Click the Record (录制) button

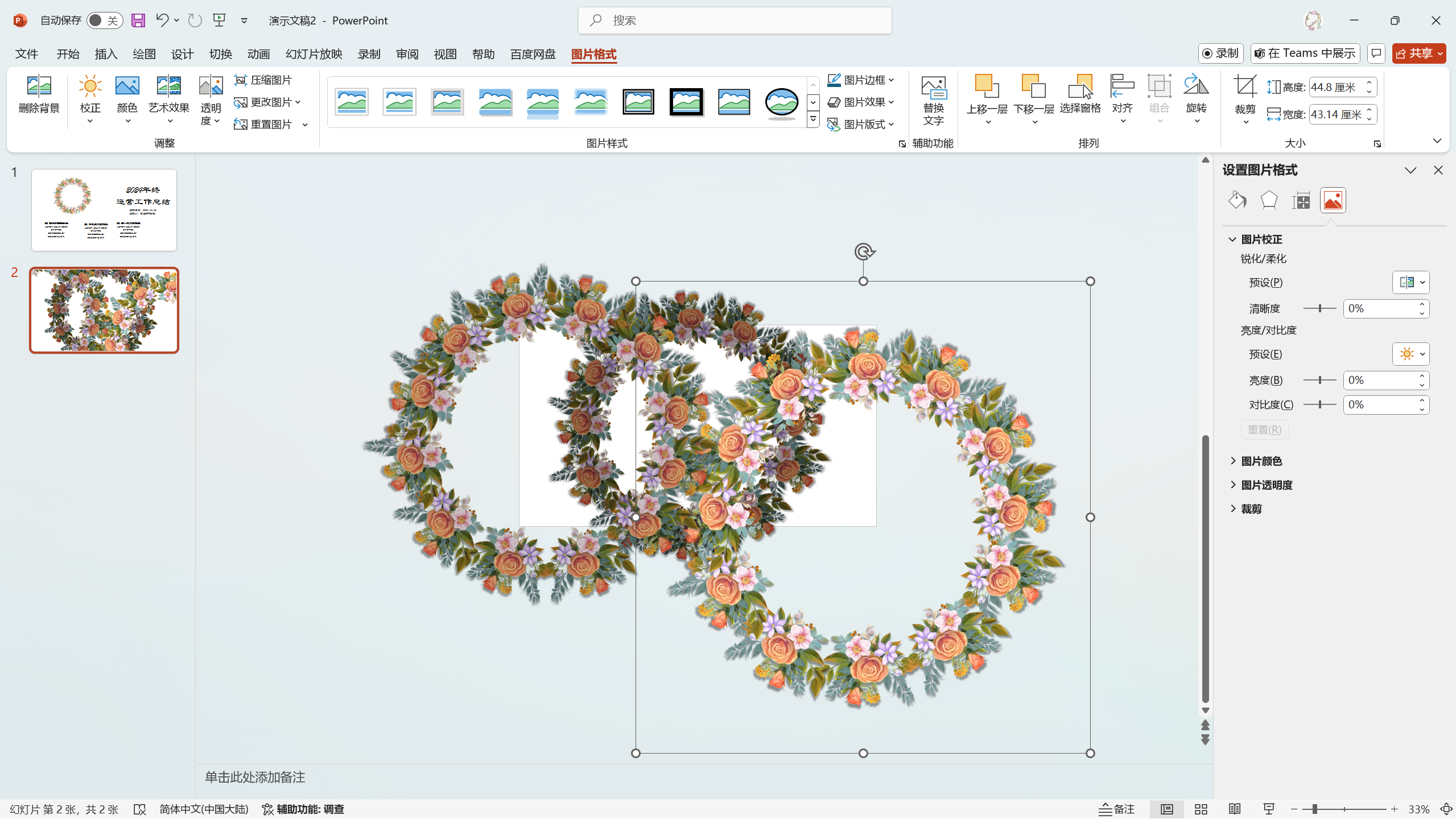coord(1220,53)
